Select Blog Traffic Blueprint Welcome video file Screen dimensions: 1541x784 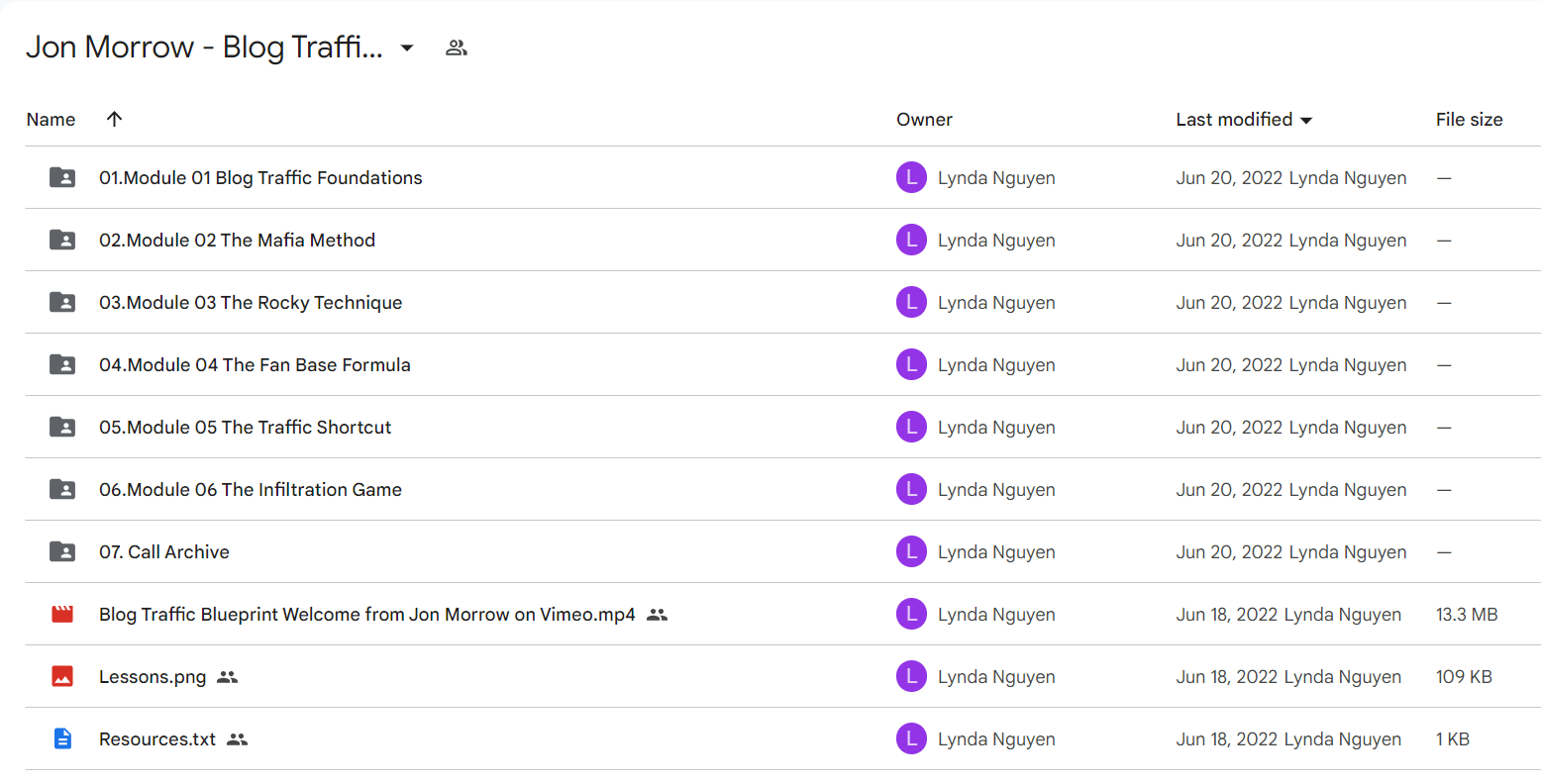[367, 614]
